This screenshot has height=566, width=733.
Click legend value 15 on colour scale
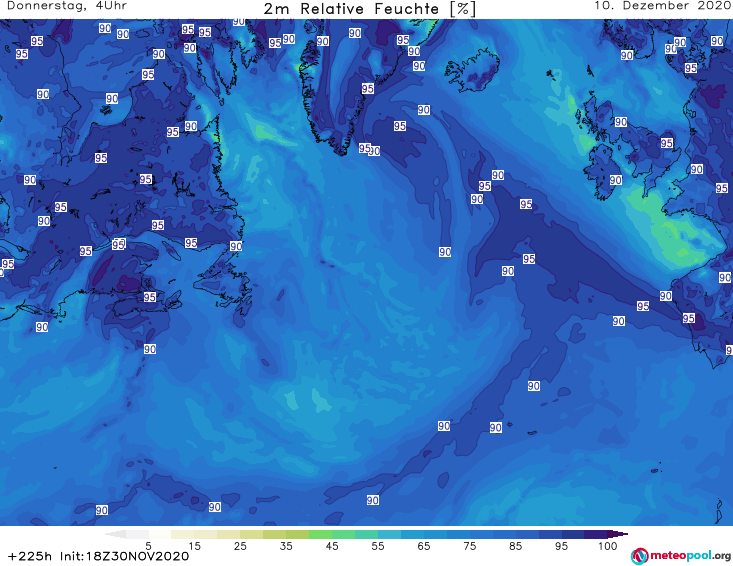[194, 546]
